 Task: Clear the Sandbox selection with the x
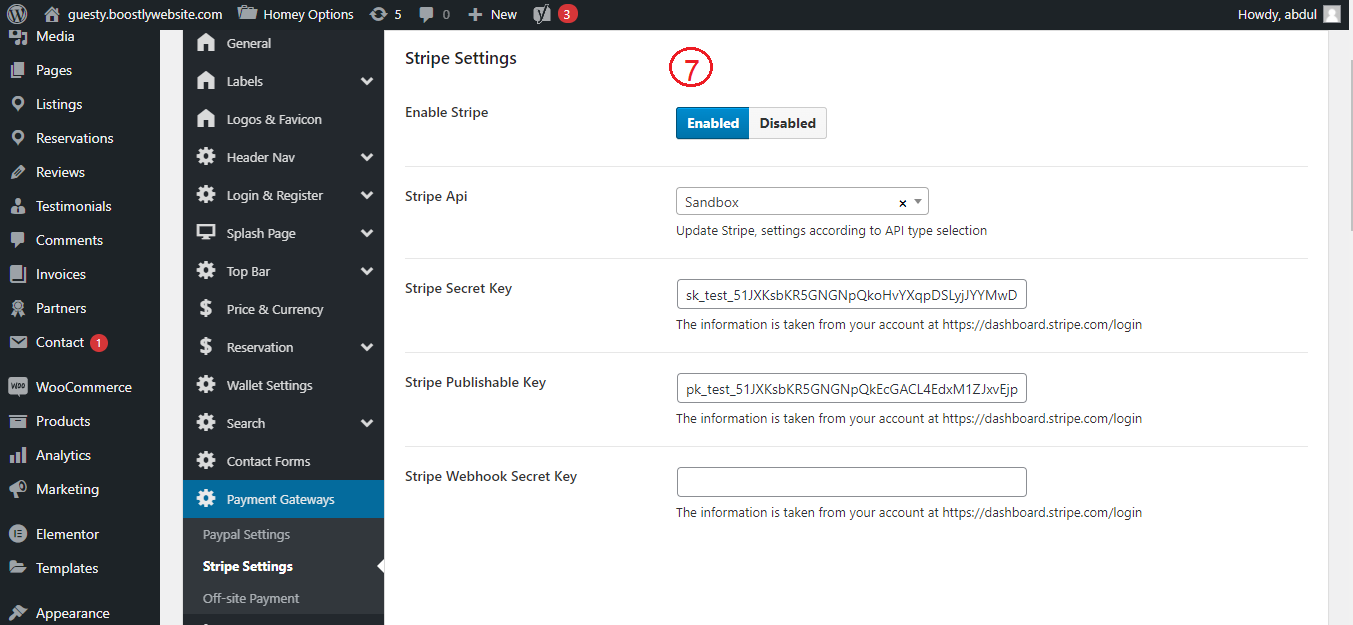tap(902, 203)
